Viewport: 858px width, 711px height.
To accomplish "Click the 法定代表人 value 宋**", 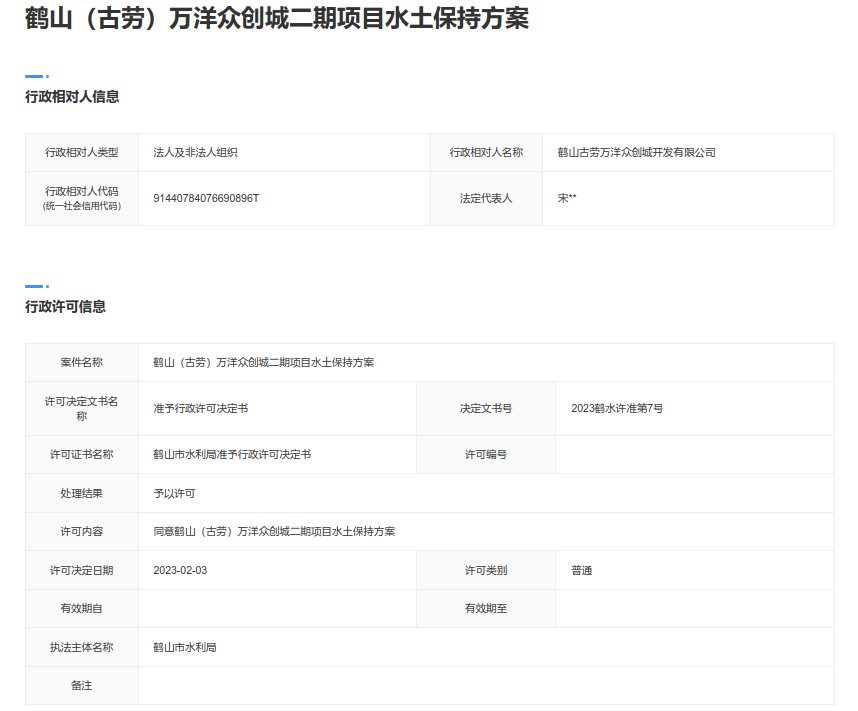I will tap(567, 198).
